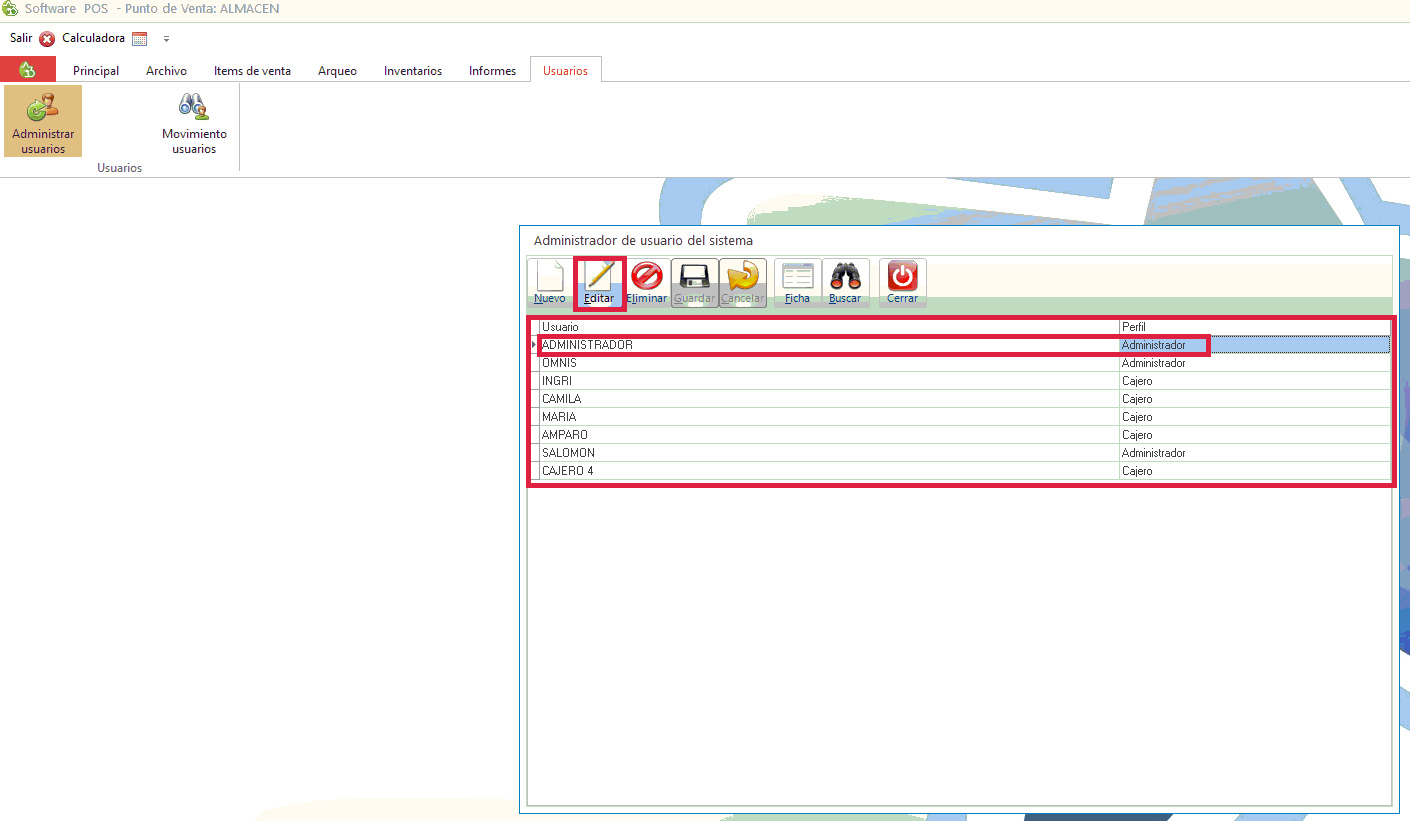Click the Editar pencil icon

tap(599, 283)
